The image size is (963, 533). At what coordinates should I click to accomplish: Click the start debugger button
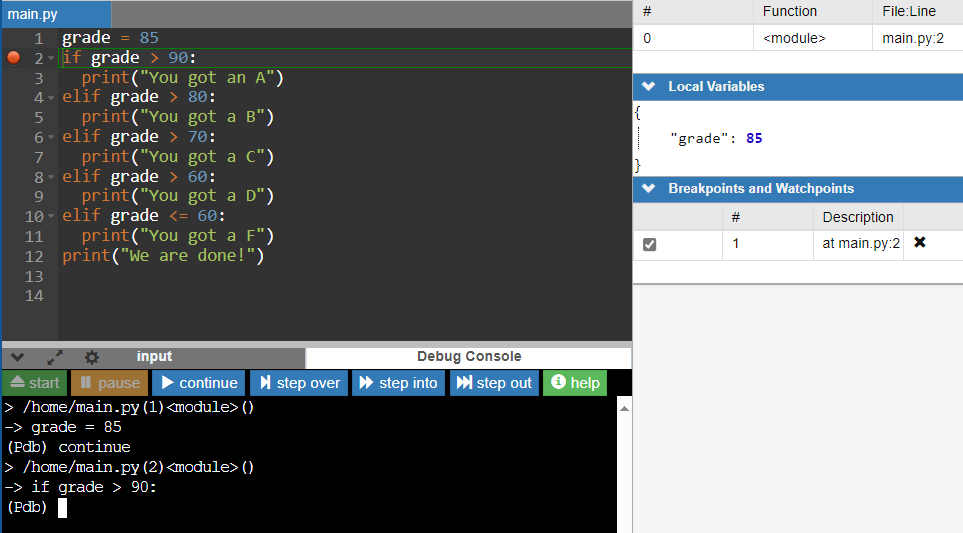tap(35, 383)
